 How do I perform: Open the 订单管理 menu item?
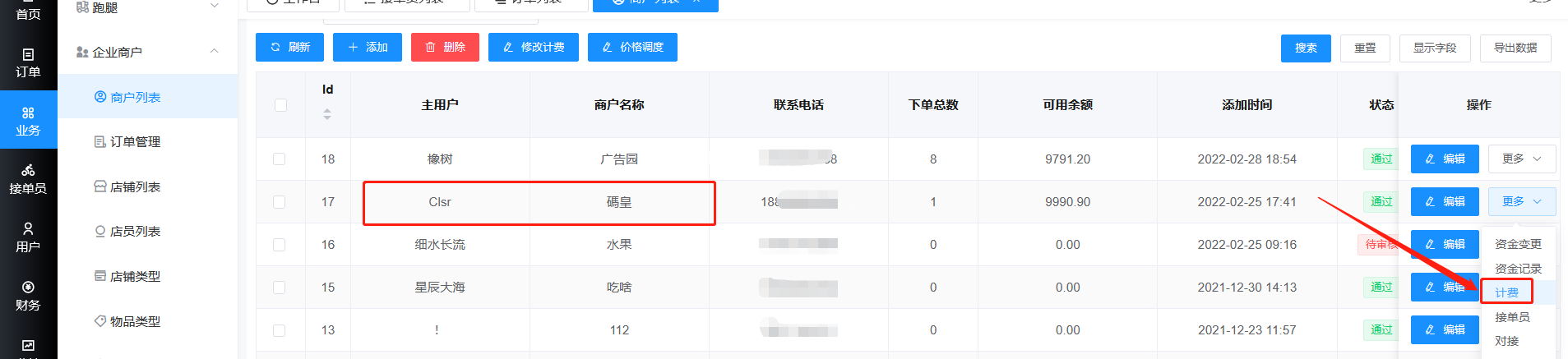[x=148, y=141]
